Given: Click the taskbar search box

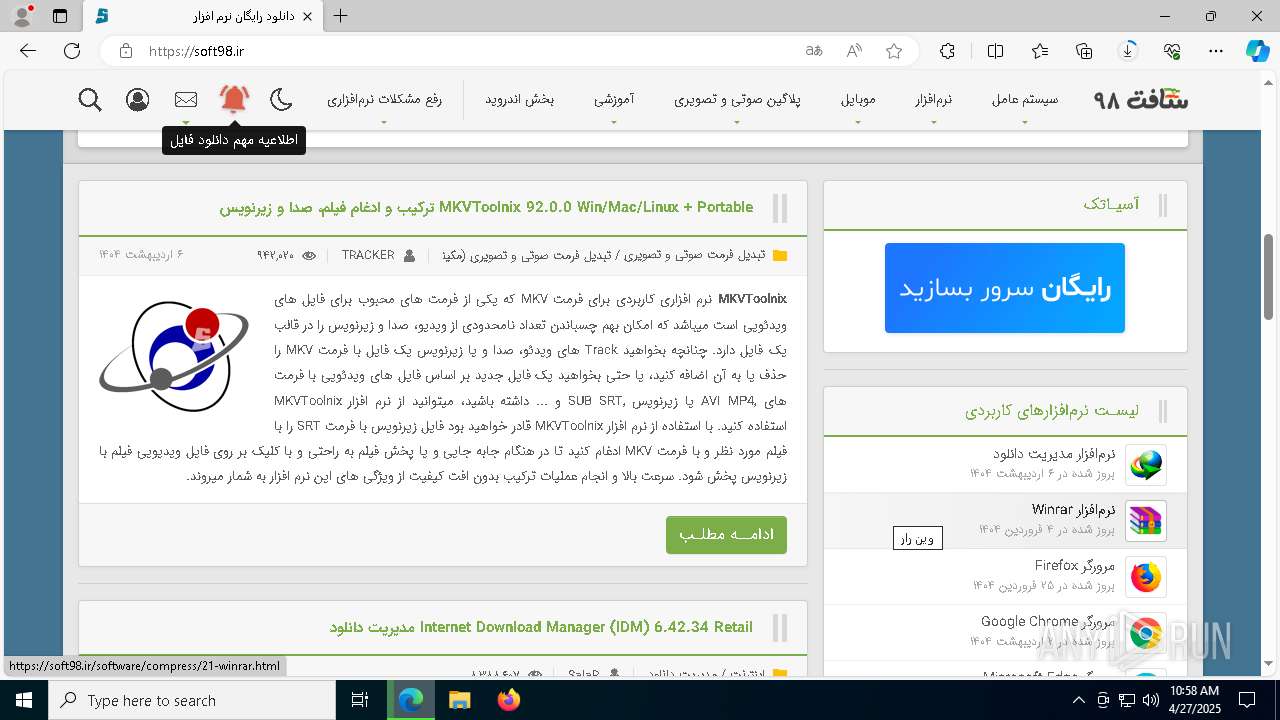Looking at the screenshot, I should pos(192,700).
